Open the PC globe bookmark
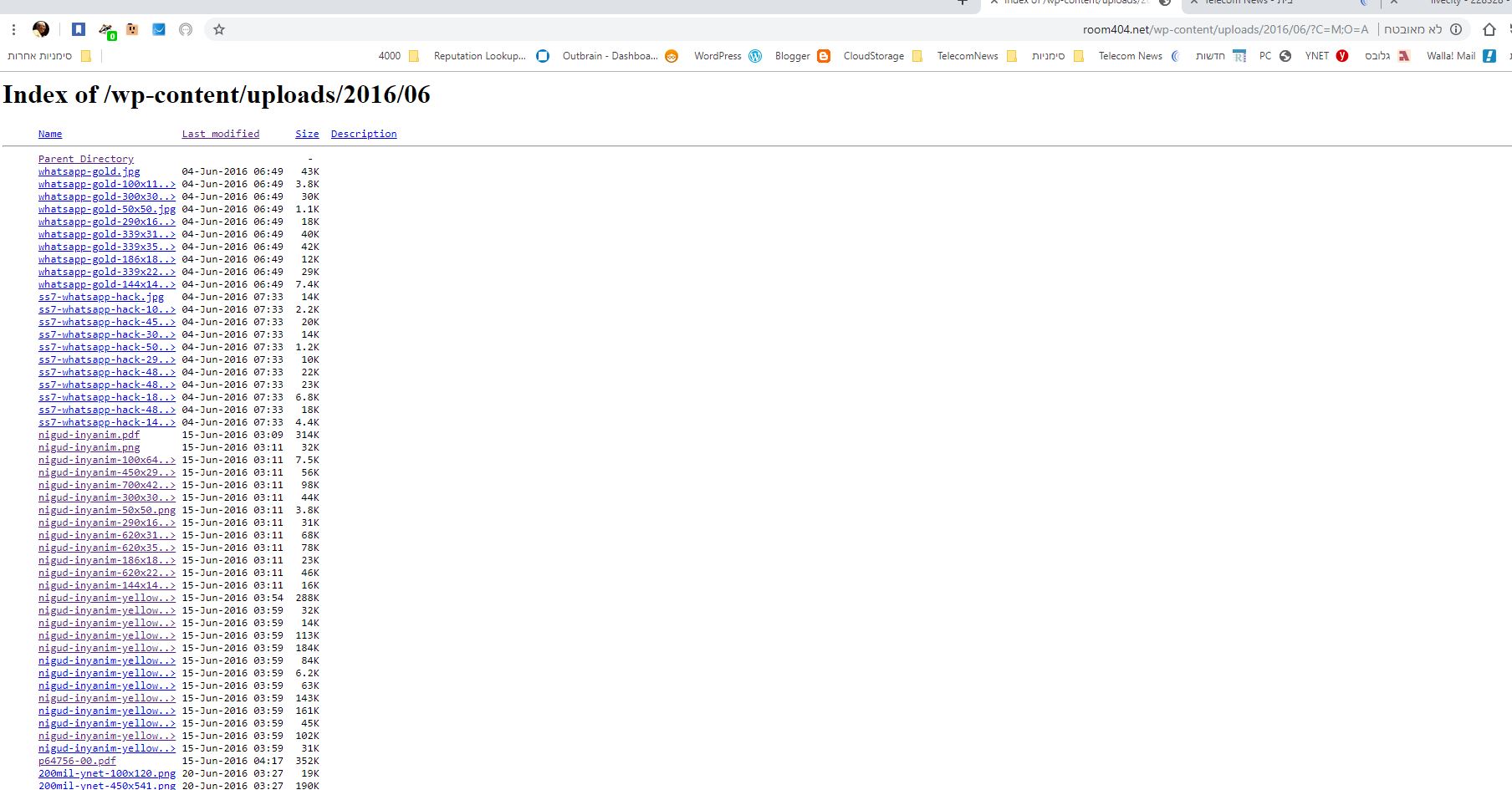Viewport: 1512px width, 790px height. coord(1275,56)
